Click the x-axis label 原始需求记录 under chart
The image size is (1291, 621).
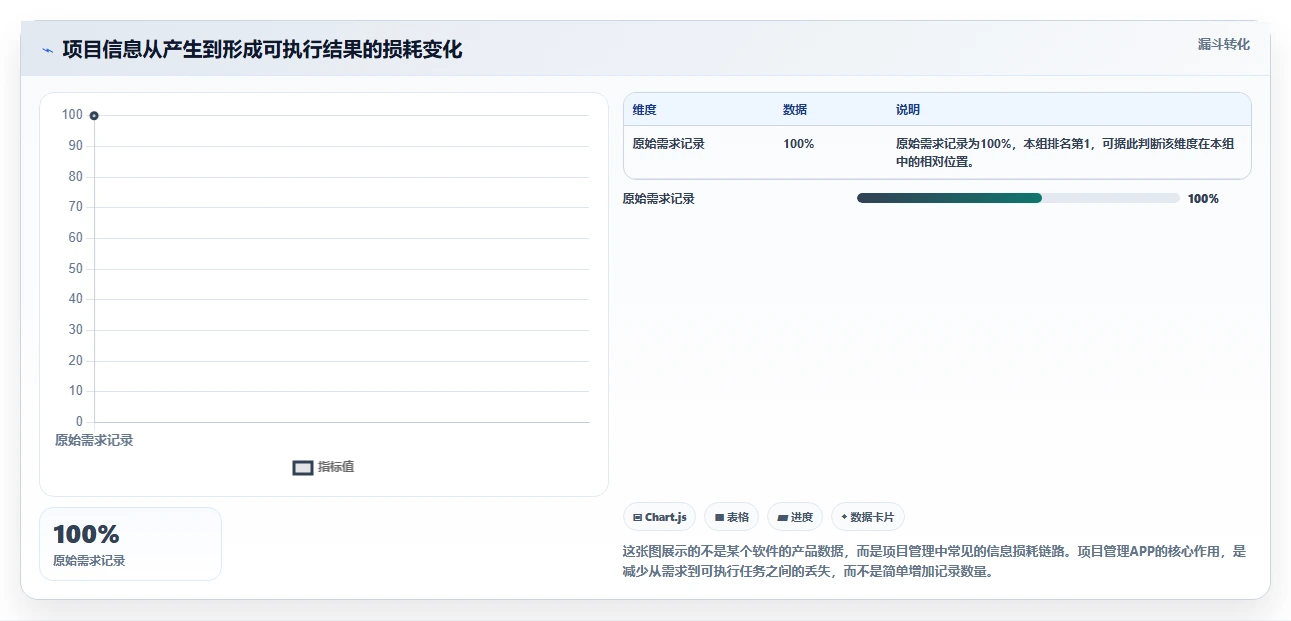[x=94, y=440]
